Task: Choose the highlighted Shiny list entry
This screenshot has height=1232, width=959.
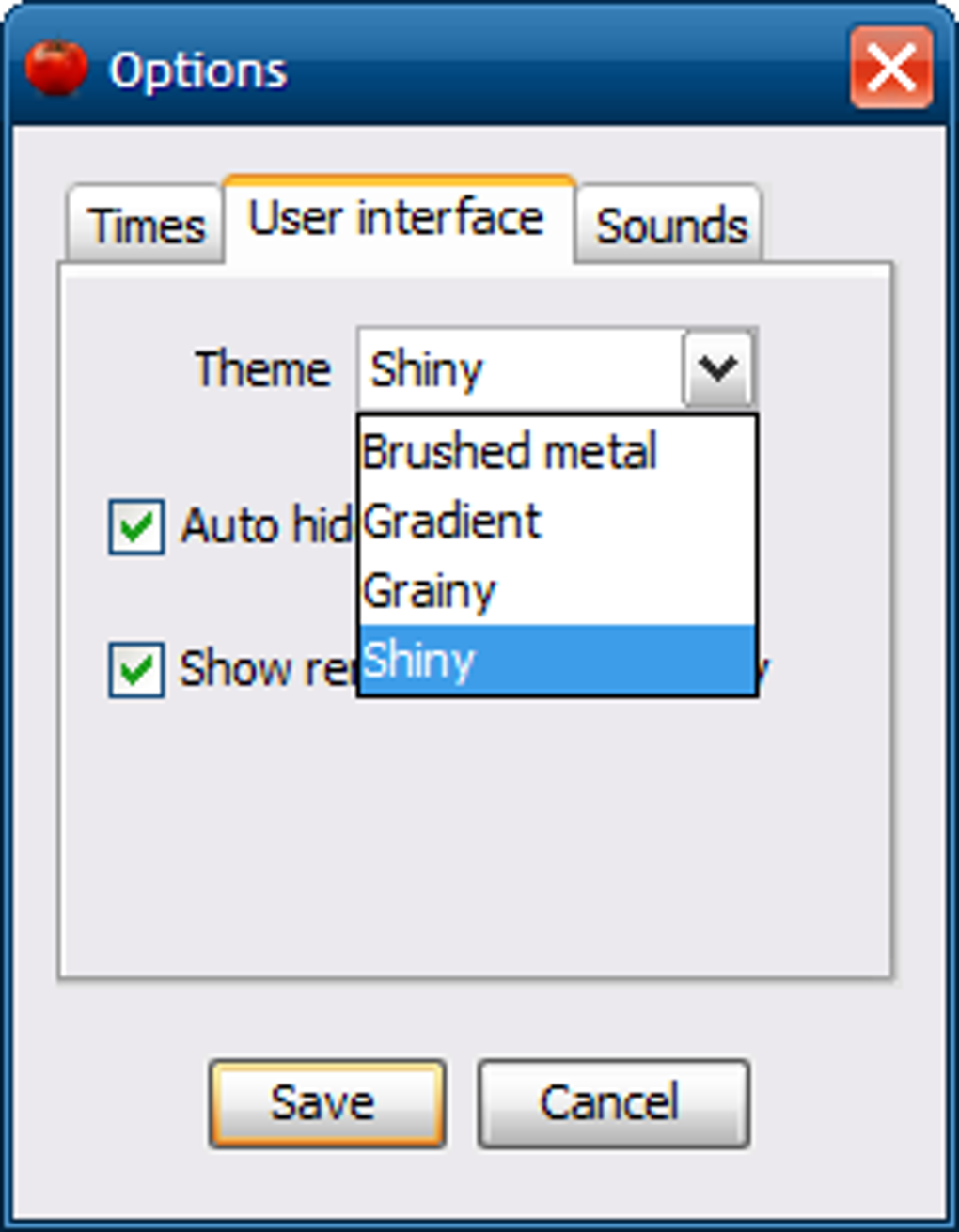Action: click(x=558, y=660)
